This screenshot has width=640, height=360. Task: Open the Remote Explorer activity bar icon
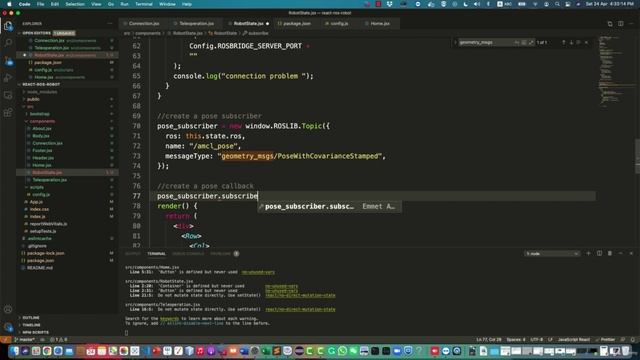(8, 95)
